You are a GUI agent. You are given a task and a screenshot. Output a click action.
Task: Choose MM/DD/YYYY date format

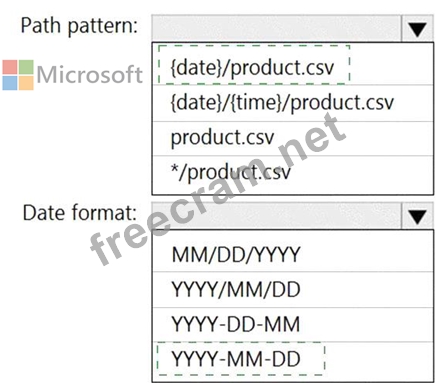[x=292, y=254]
